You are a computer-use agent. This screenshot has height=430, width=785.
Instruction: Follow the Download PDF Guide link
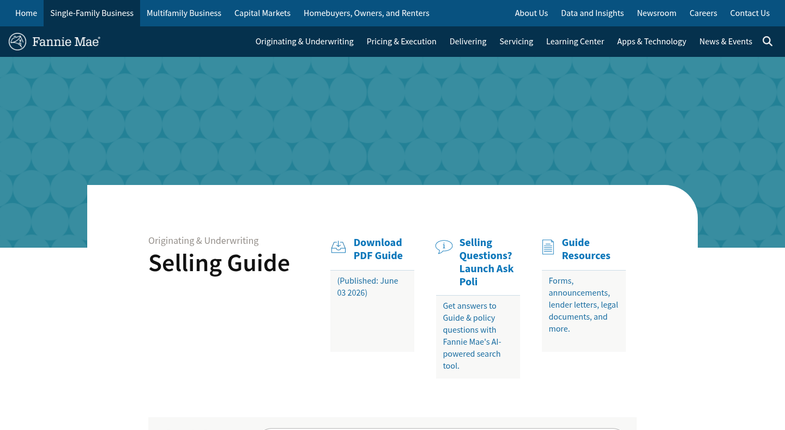coord(378,249)
